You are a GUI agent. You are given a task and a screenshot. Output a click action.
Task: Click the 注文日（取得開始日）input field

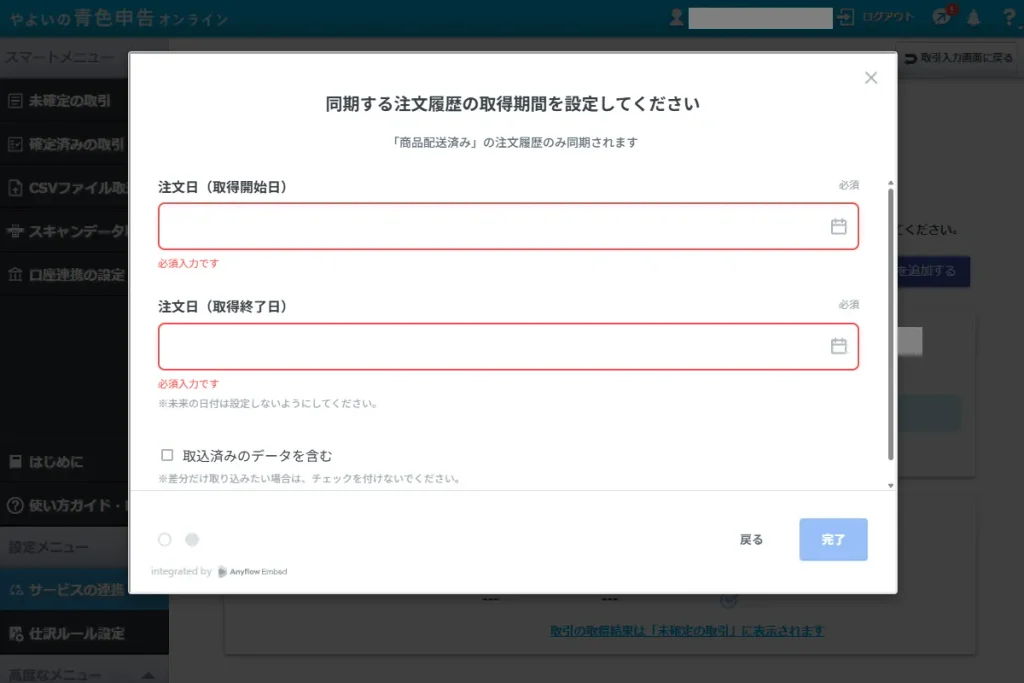508,226
